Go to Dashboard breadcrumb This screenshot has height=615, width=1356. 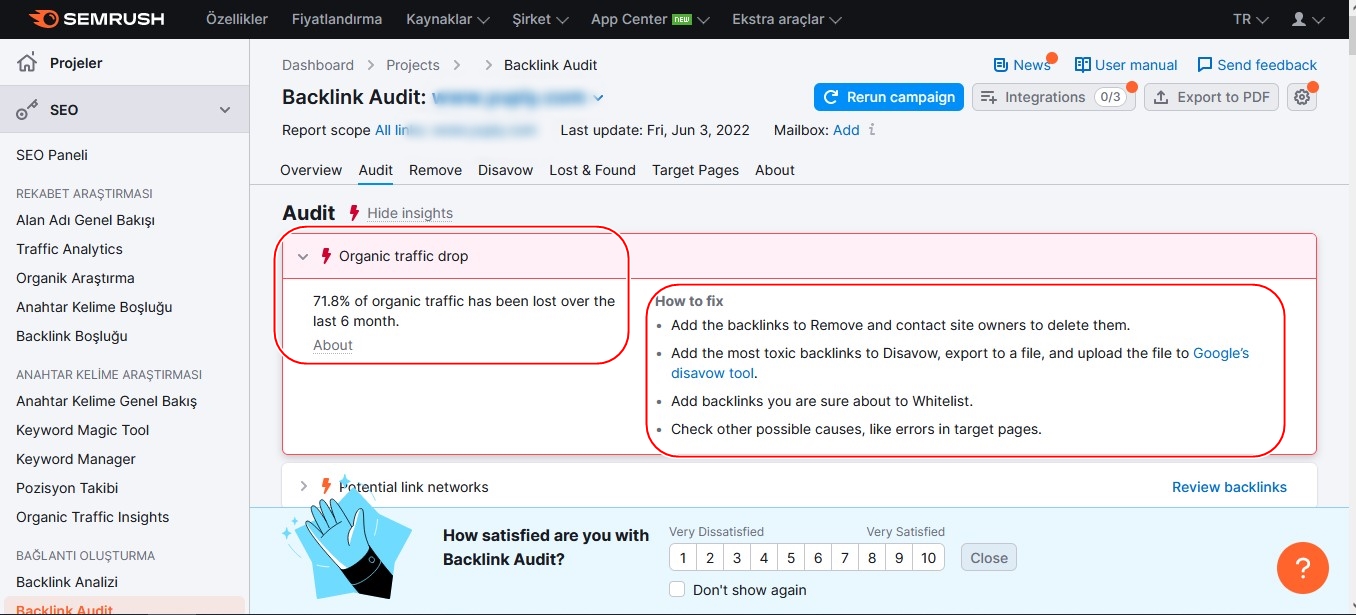coord(318,65)
